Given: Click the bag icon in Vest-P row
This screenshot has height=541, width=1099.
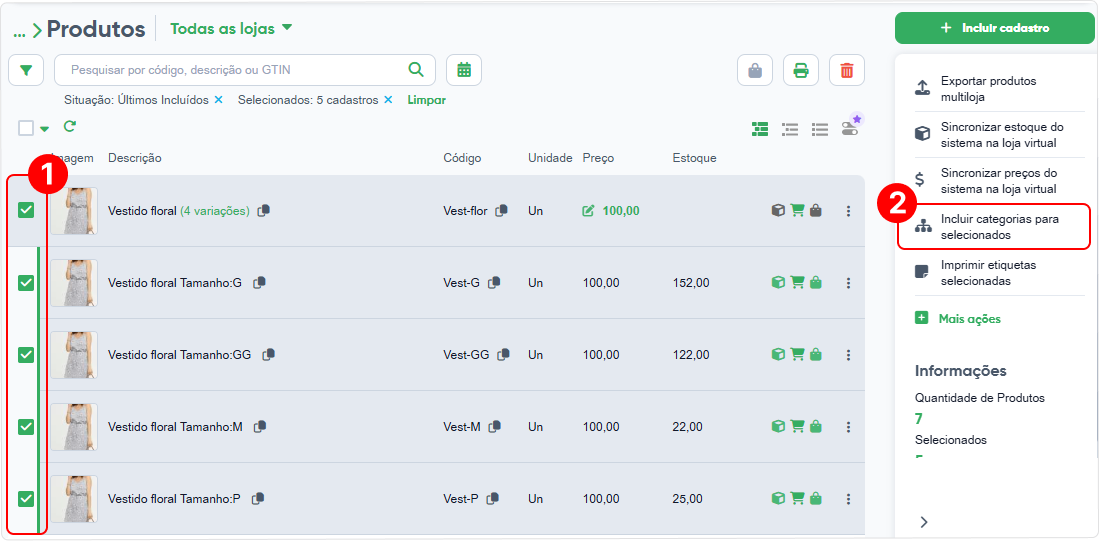Looking at the screenshot, I should pyautogui.click(x=816, y=499).
